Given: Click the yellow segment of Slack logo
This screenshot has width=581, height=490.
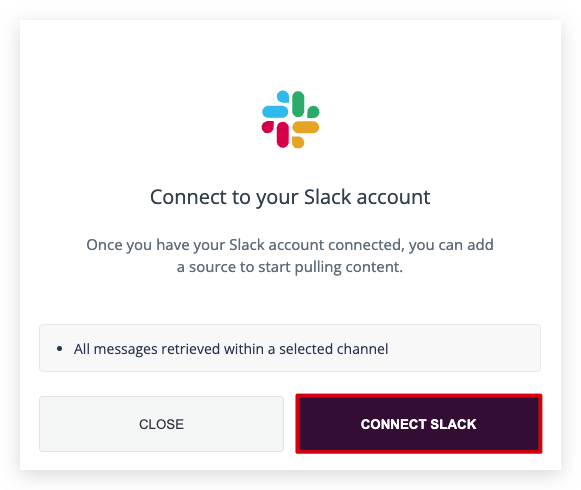Looking at the screenshot, I should point(305,134).
